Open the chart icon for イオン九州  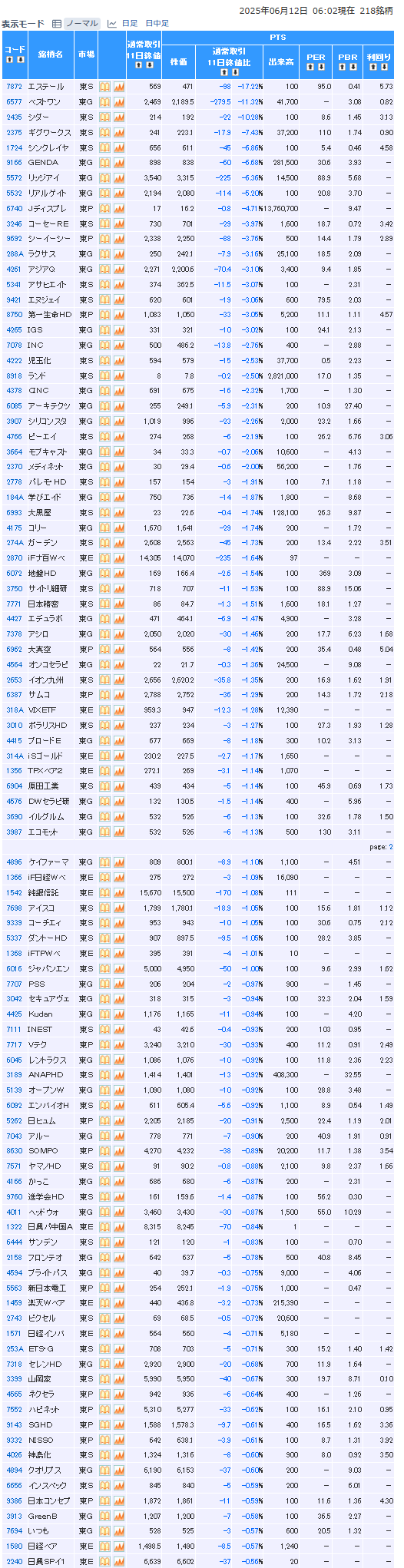pos(119,680)
